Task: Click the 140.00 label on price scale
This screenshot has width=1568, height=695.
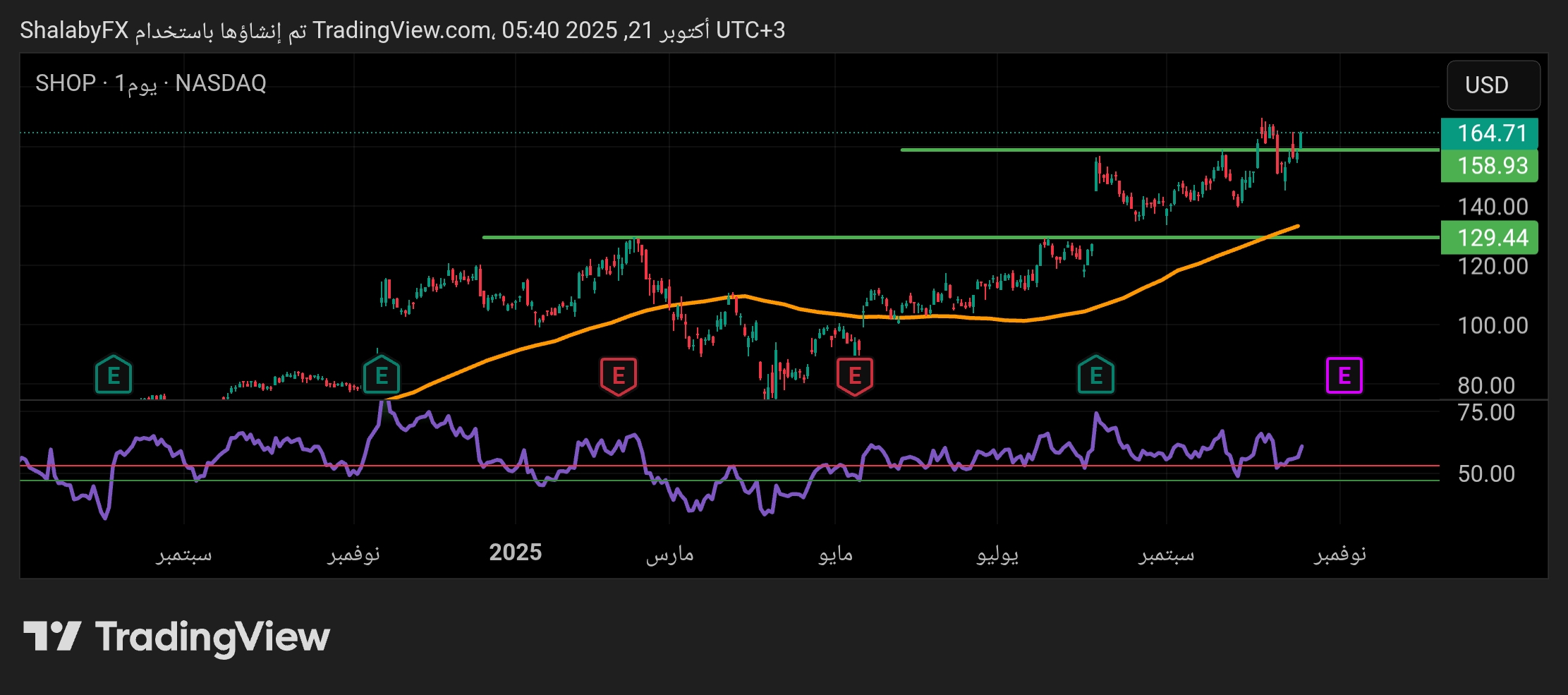Action: click(x=1492, y=207)
